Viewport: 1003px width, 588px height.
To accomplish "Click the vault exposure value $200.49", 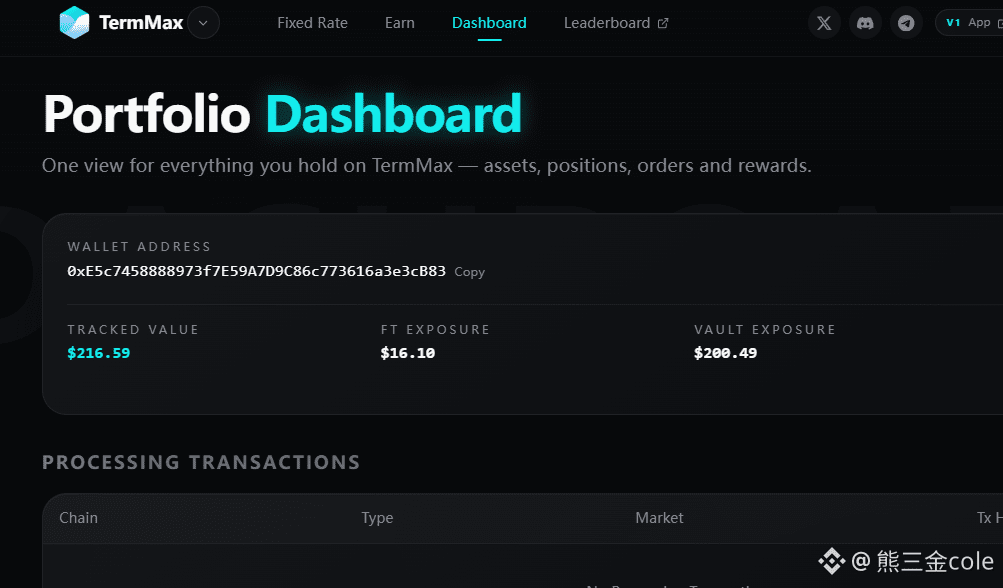I will click(x=725, y=353).
